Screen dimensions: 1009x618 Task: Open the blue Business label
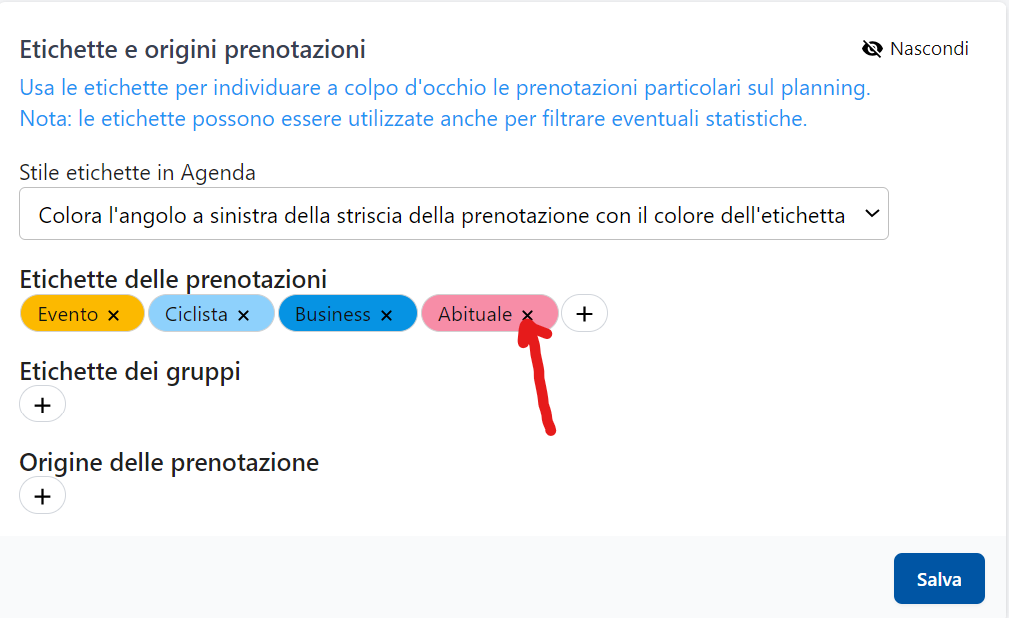pyautogui.click(x=332, y=314)
